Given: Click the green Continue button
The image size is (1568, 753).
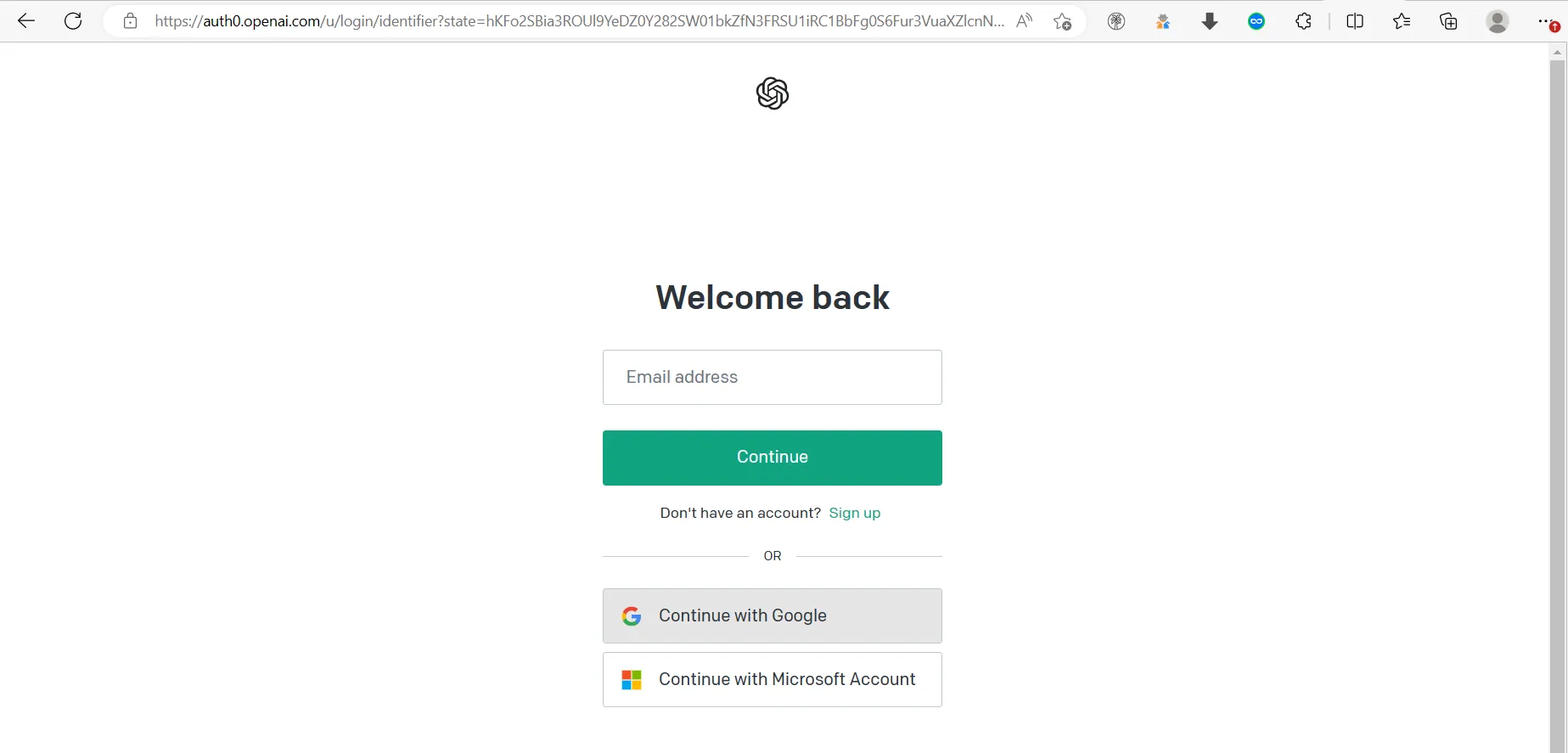Looking at the screenshot, I should point(773,458).
